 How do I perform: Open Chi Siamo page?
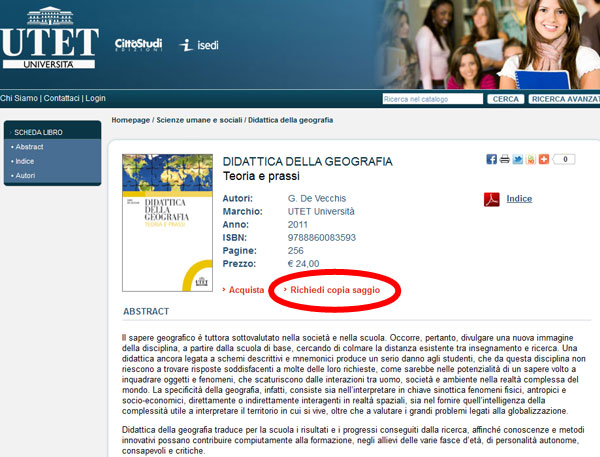pyautogui.click(x=19, y=98)
